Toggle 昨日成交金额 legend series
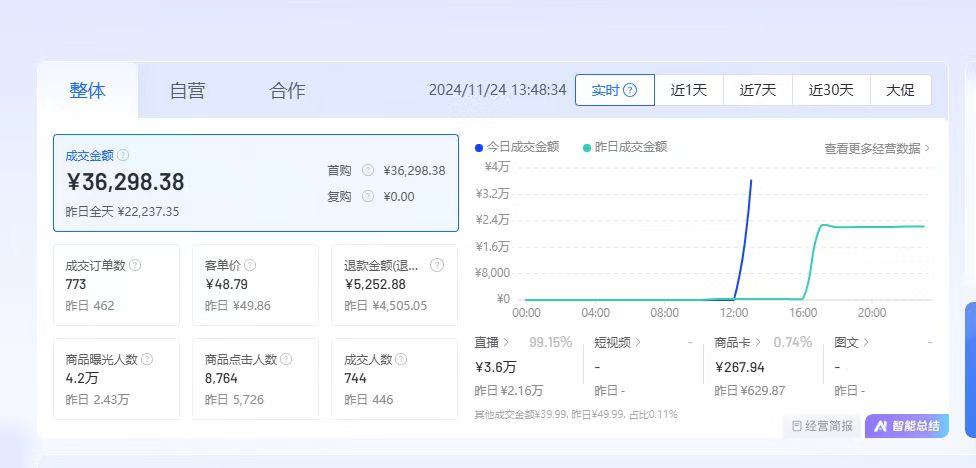The height and width of the screenshot is (468, 976). [x=625, y=147]
